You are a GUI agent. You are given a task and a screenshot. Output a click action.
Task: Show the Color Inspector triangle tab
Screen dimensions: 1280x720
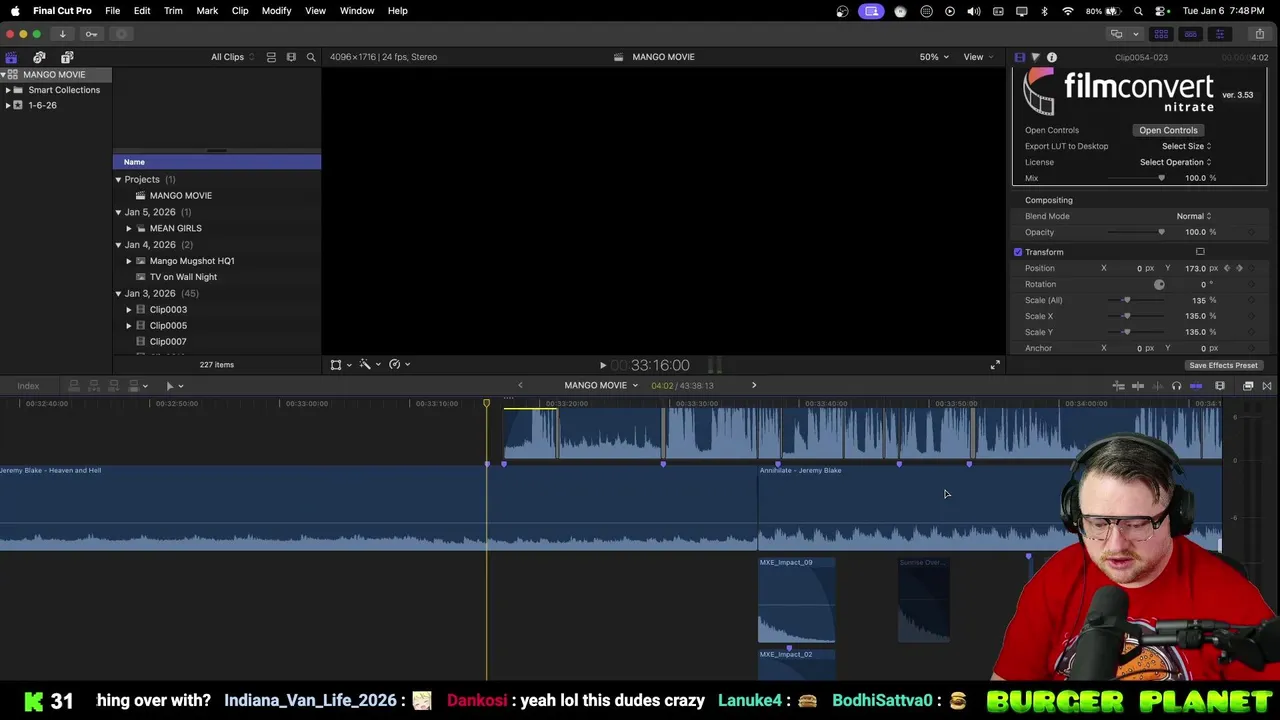pos(1035,57)
